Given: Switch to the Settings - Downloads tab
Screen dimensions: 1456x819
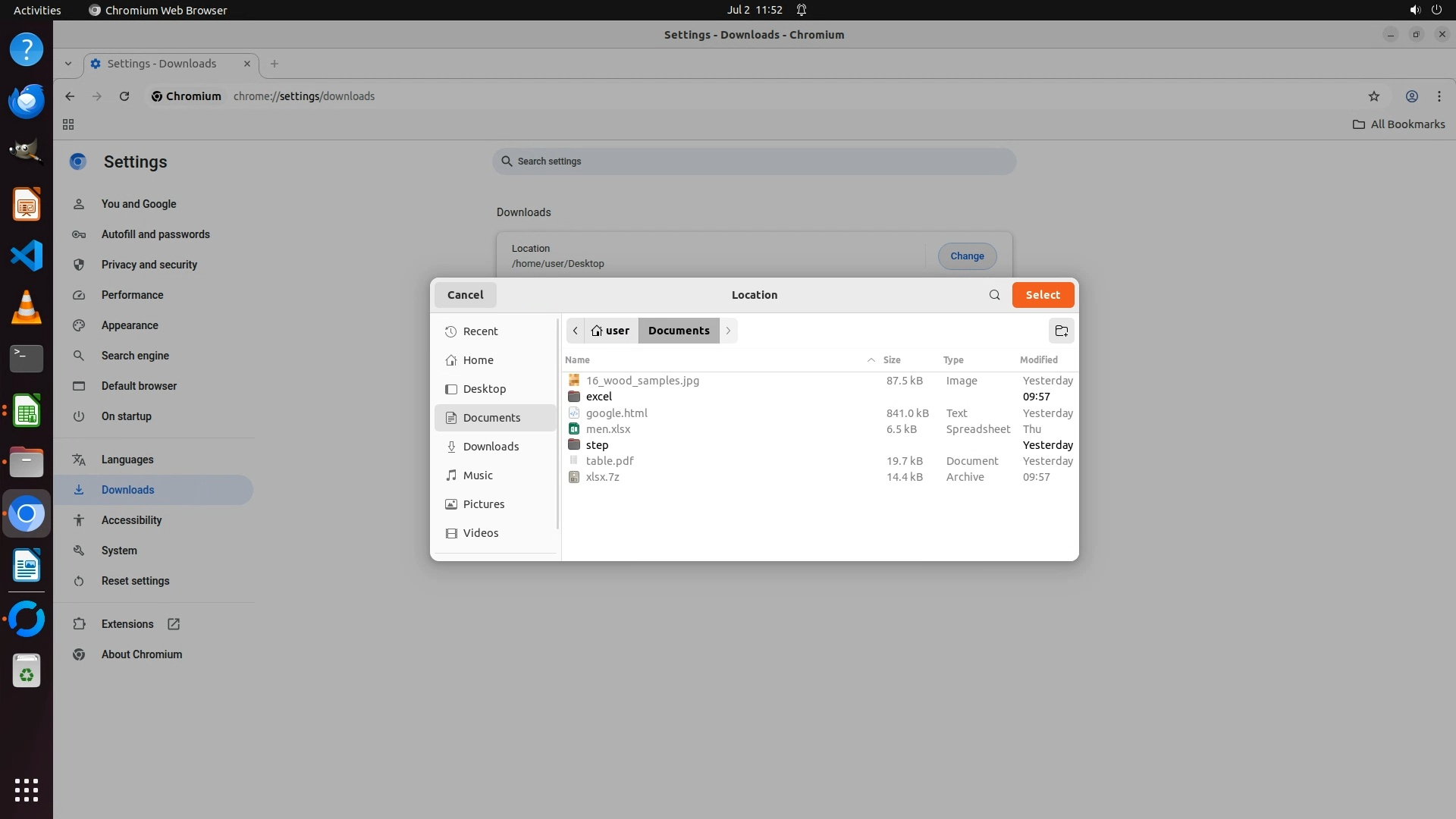Looking at the screenshot, I should [162, 64].
